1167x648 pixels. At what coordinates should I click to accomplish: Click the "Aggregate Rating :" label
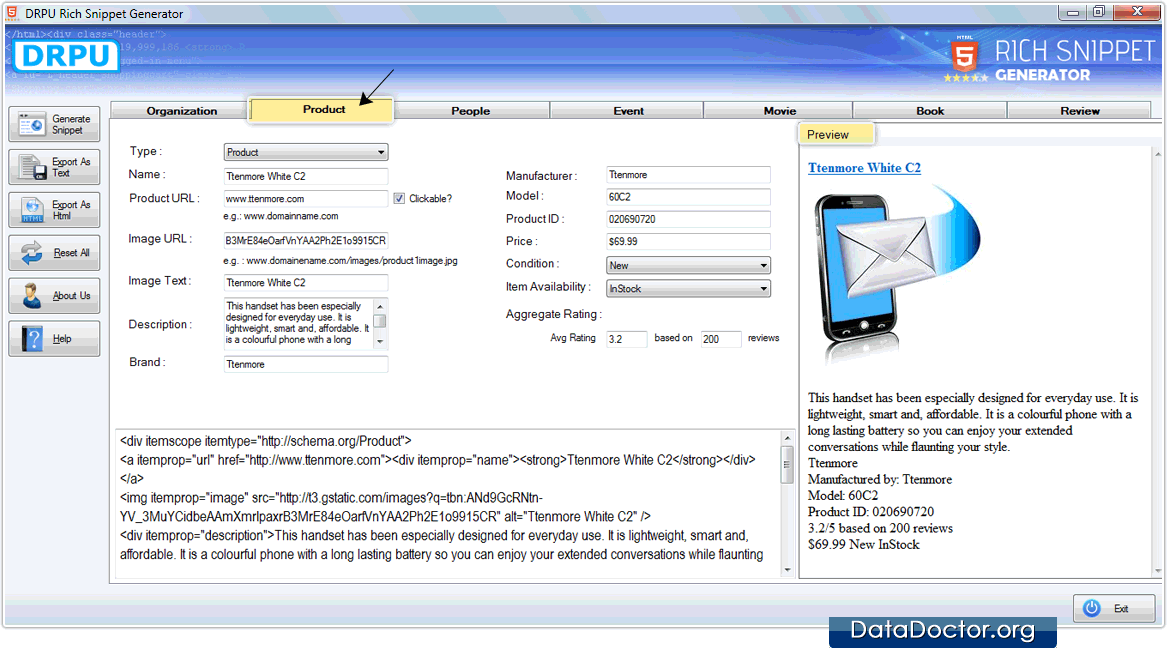tap(554, 314)
